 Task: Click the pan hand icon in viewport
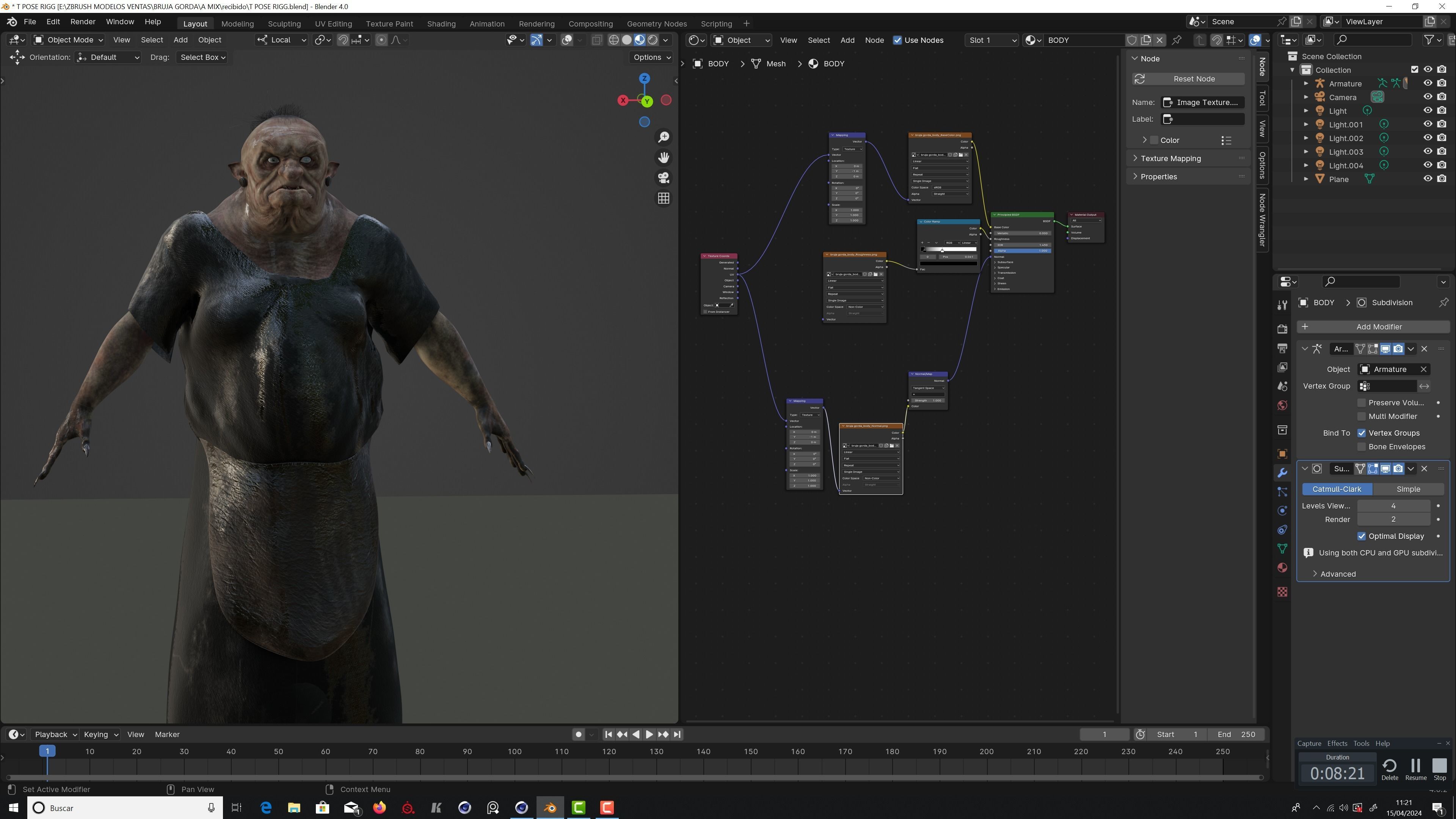664,158
